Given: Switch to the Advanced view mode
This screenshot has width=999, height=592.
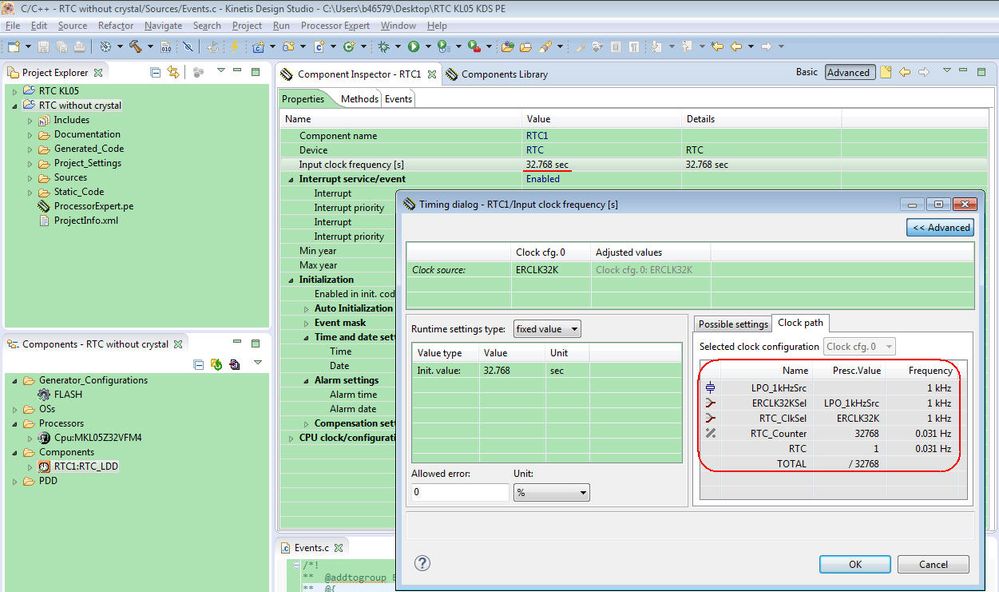Looking at the screenshot, I should coord(848,72).
